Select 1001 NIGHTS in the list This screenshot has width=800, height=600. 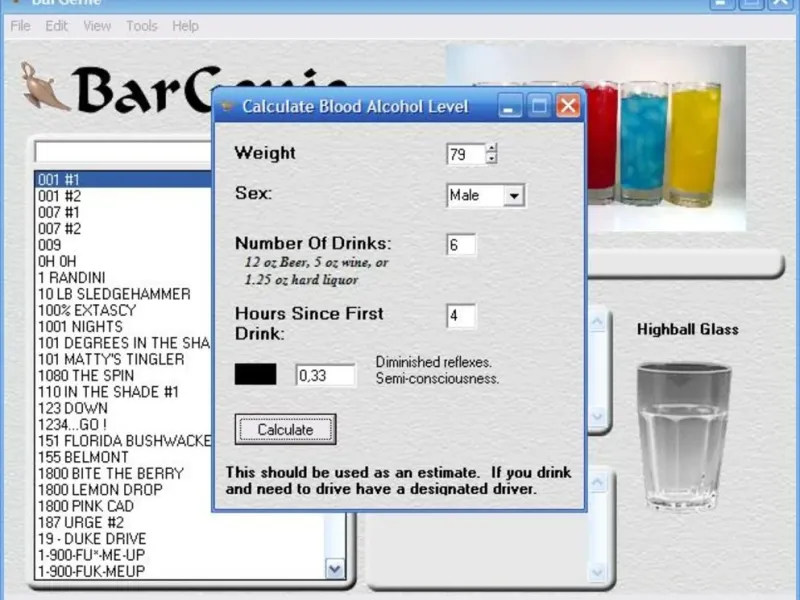click(x=123, y=327)
